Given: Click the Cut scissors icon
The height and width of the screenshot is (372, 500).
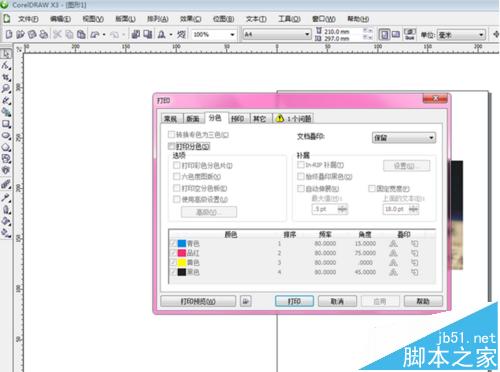Looking at the screenshot, I should [57, 34].
